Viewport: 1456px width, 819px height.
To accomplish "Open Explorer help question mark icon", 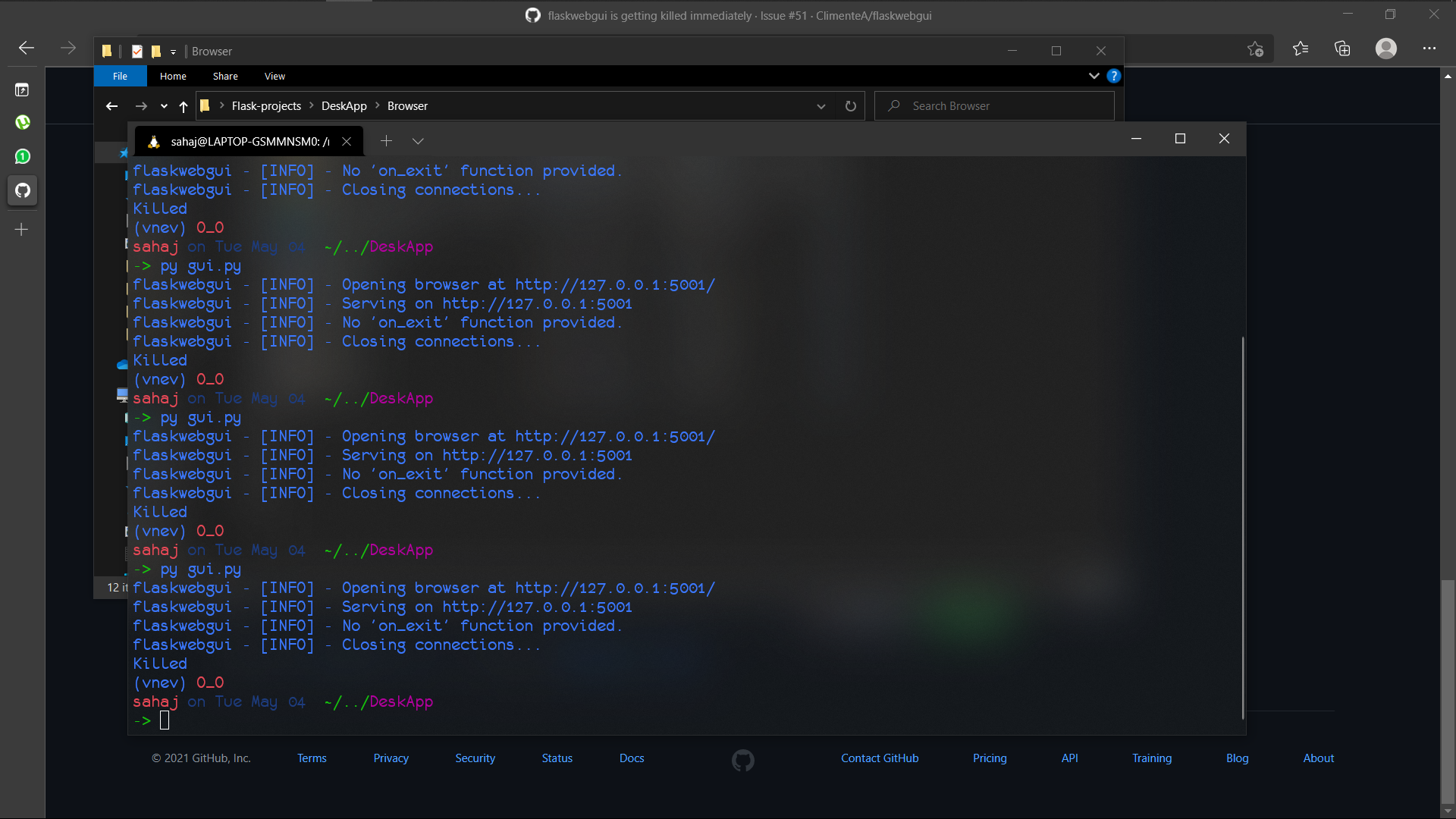I will (1113, 76).
